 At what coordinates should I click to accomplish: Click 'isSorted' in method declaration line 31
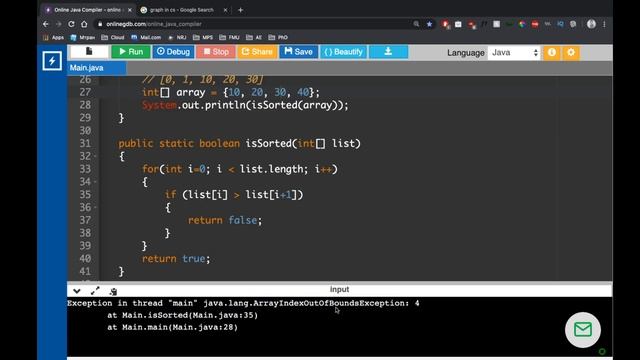point(268,143)
